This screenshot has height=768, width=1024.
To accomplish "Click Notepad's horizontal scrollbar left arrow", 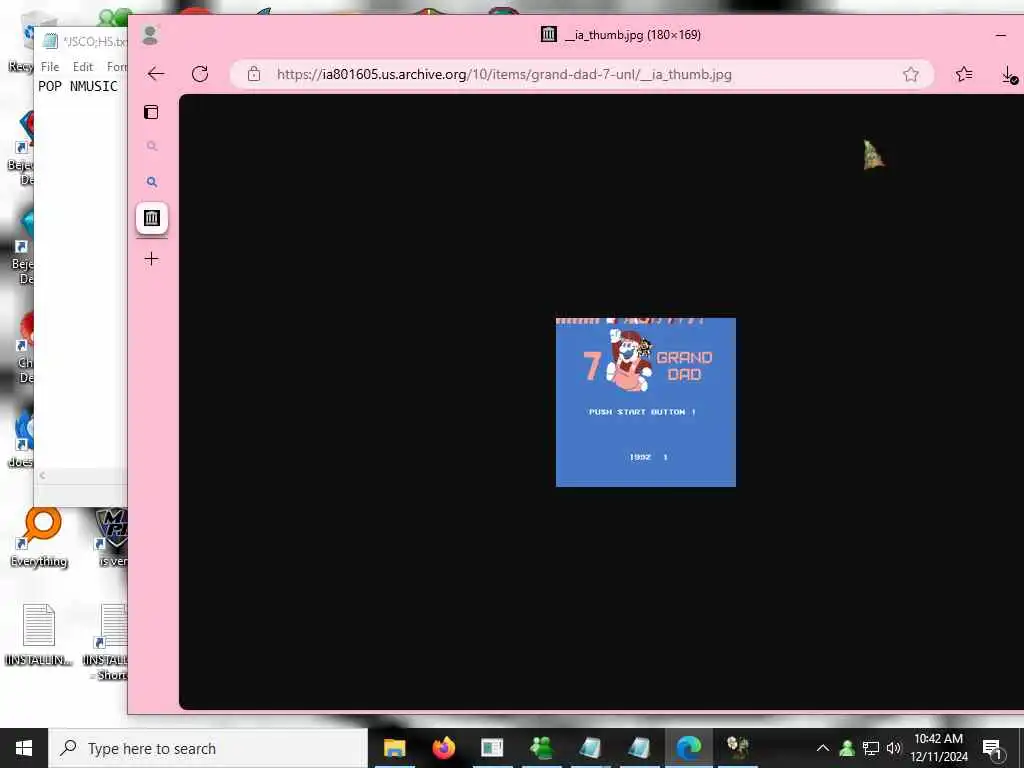I will coord(42,475).
